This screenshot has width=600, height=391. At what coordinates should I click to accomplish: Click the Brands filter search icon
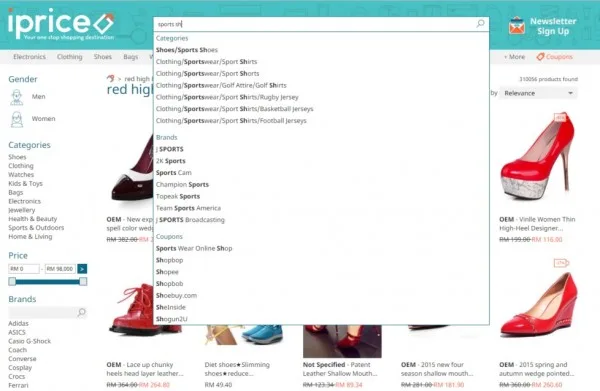(82, 312)
